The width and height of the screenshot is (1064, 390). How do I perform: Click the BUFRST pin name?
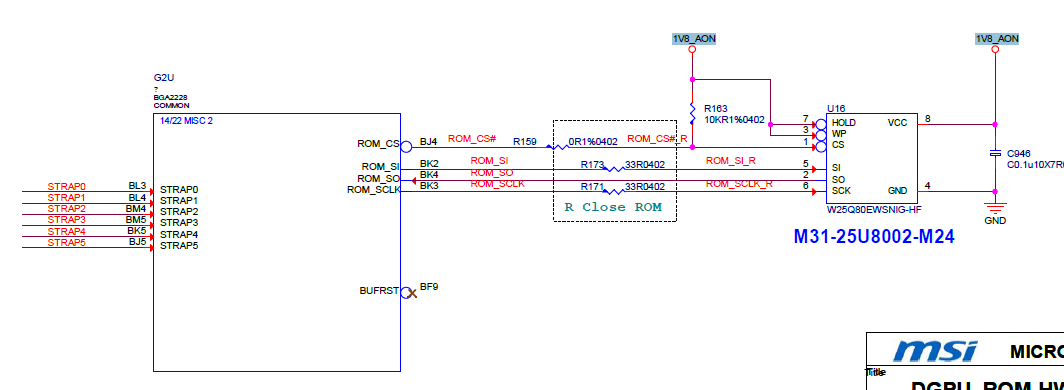click(379, 291)
